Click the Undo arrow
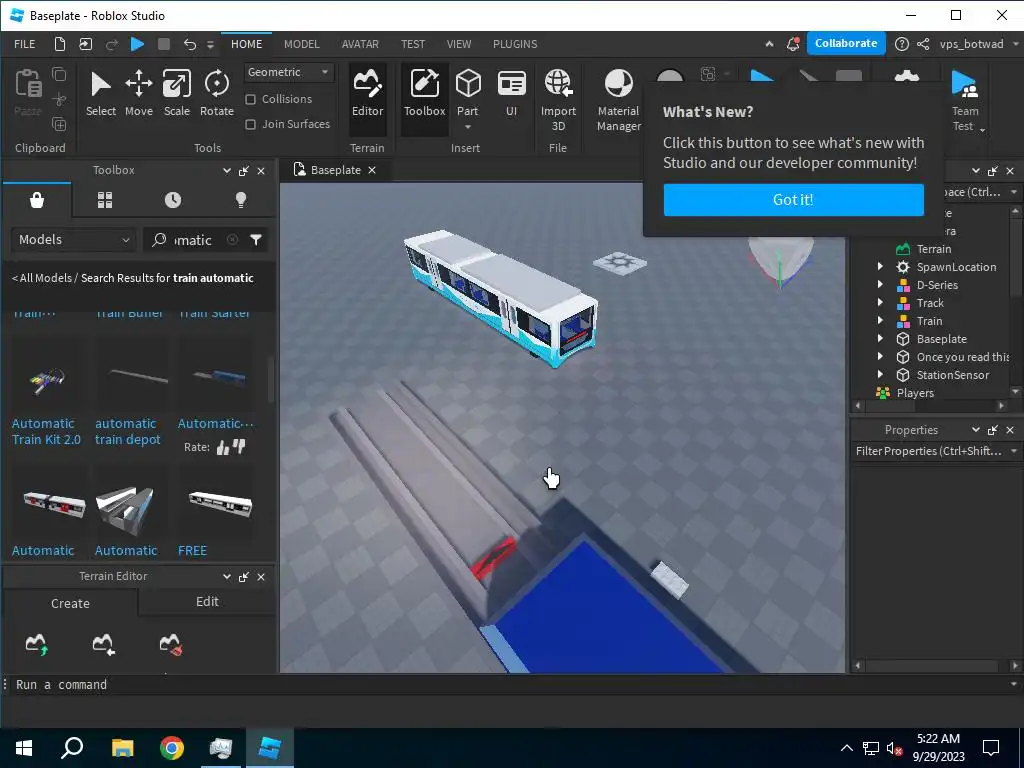This screenshot has height=768, width=1024. pos(189,44)
